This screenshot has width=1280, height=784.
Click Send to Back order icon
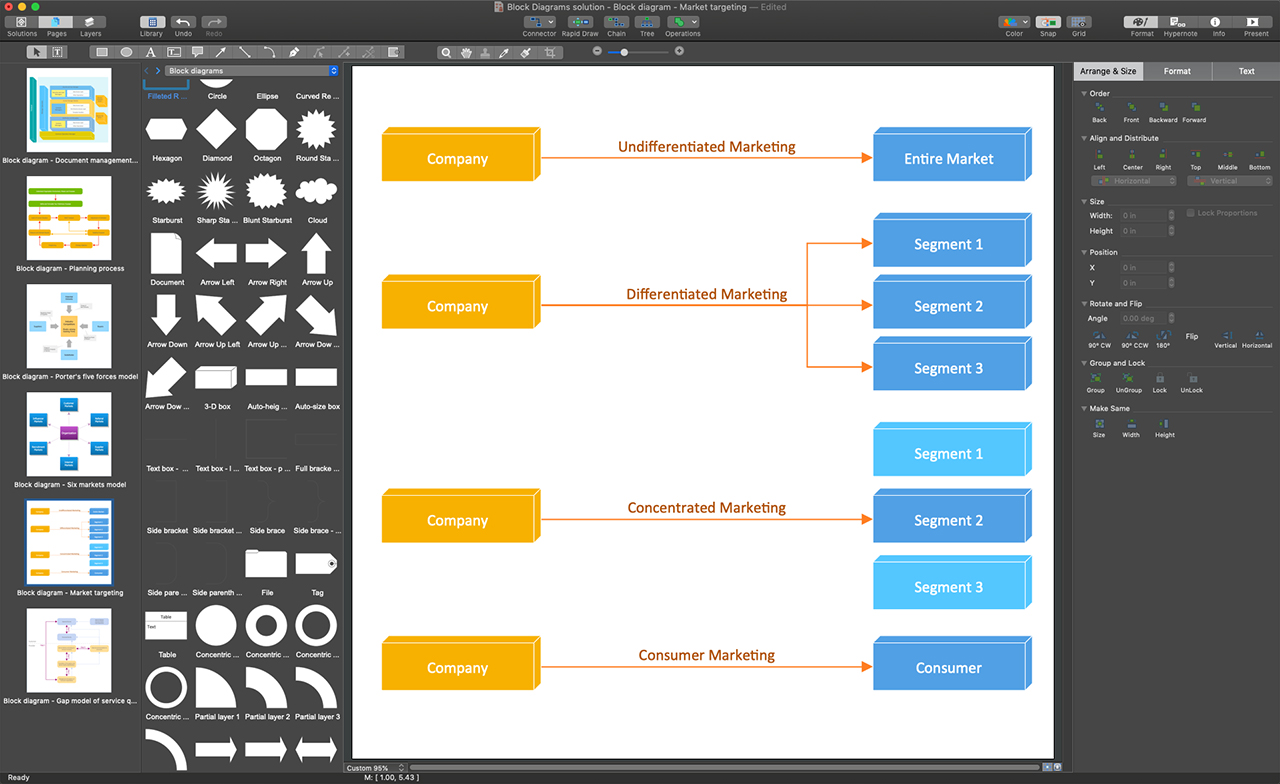(1099, 107)
